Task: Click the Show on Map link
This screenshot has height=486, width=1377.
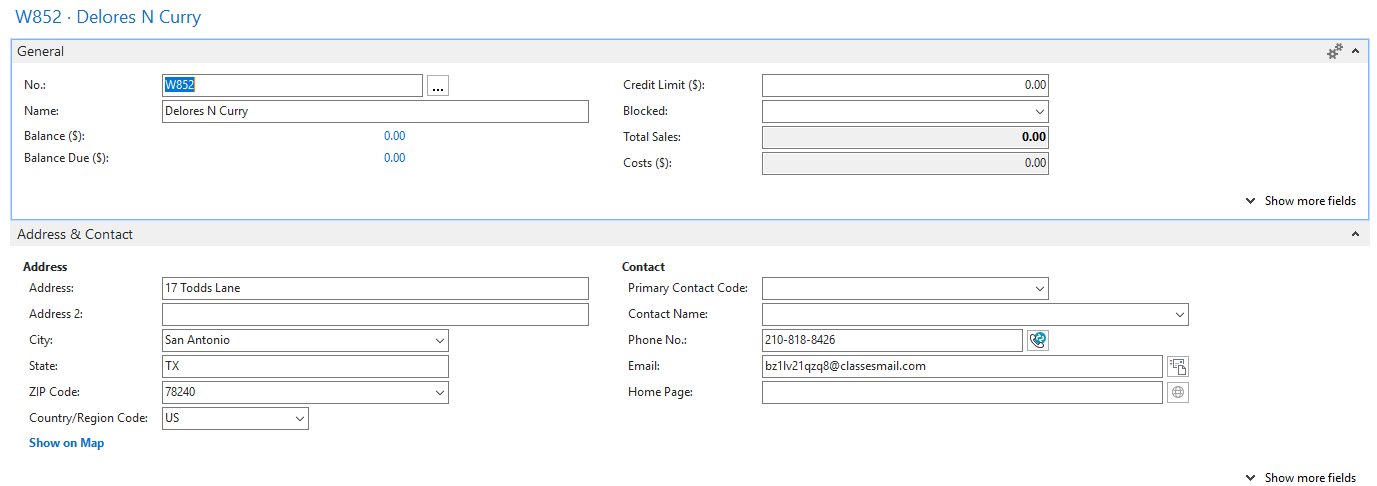Action: coord(66,443)
